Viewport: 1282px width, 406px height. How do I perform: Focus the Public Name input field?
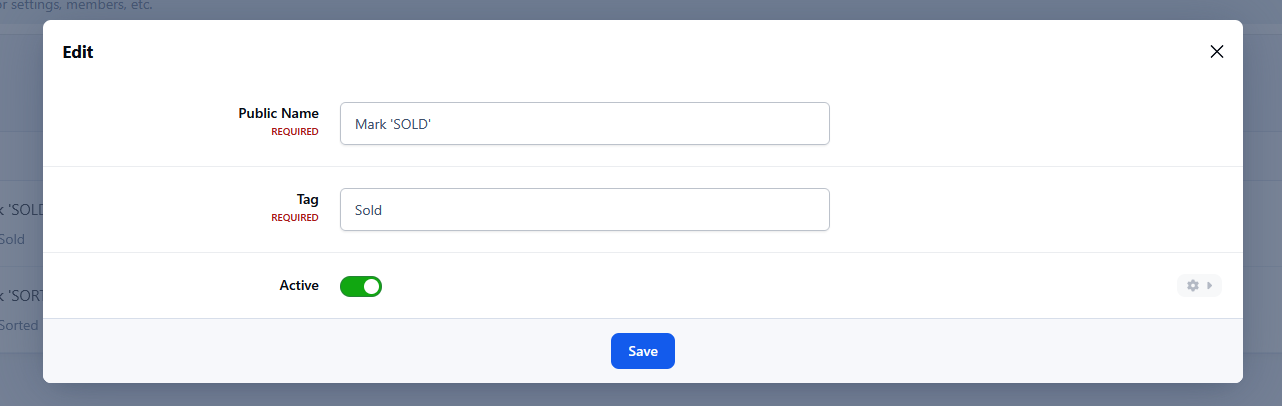click(x=584, y=124)
